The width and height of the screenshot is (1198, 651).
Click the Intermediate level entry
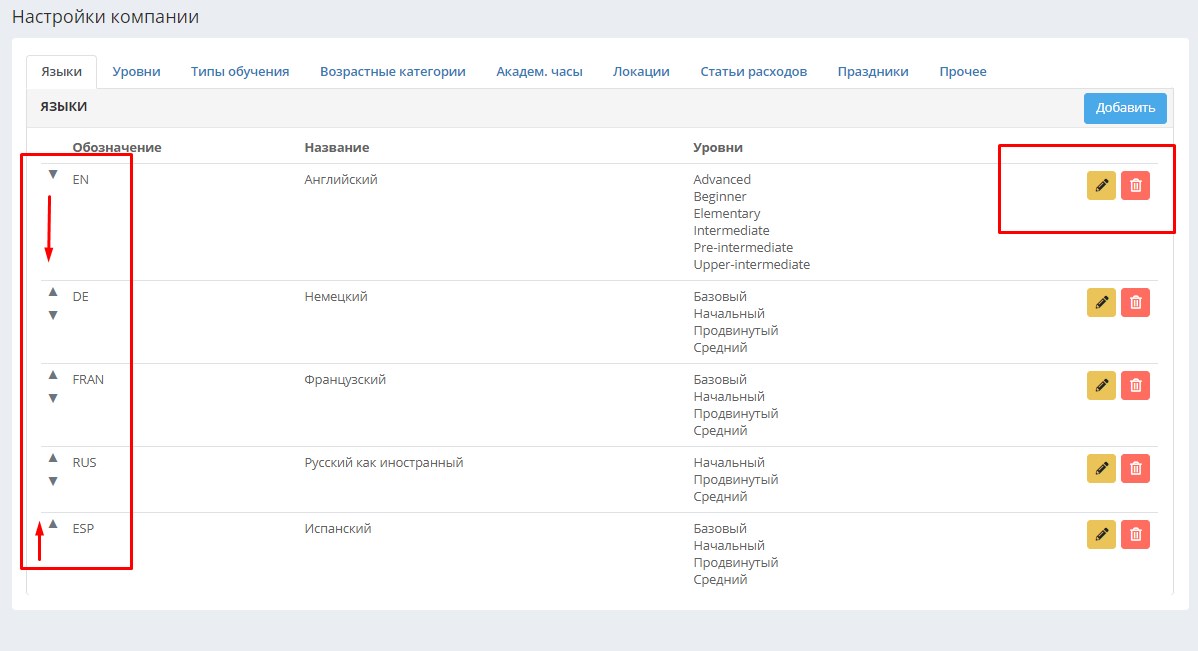coord(731,231)
